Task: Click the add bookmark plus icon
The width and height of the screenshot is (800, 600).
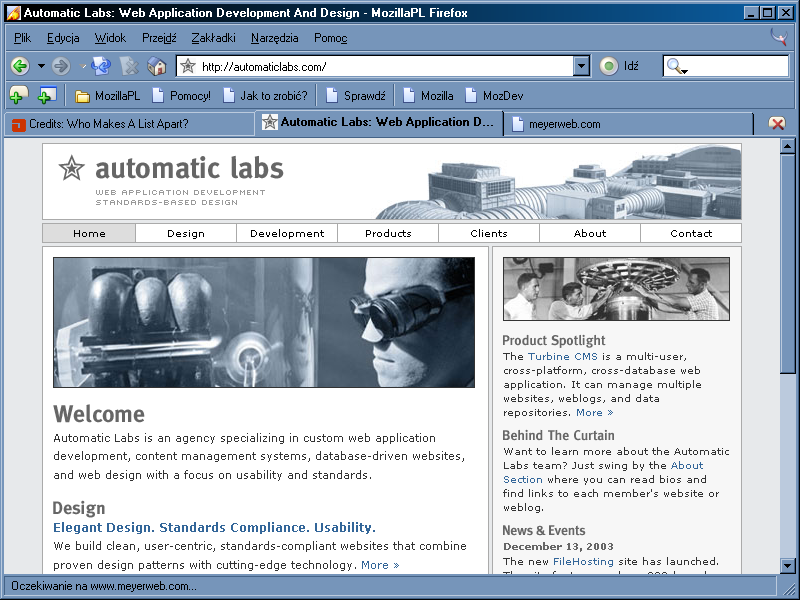Action: [18, 95]
